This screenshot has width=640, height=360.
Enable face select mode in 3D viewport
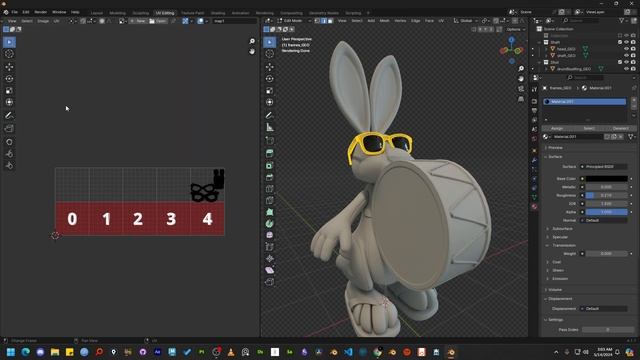click(330, 20)
